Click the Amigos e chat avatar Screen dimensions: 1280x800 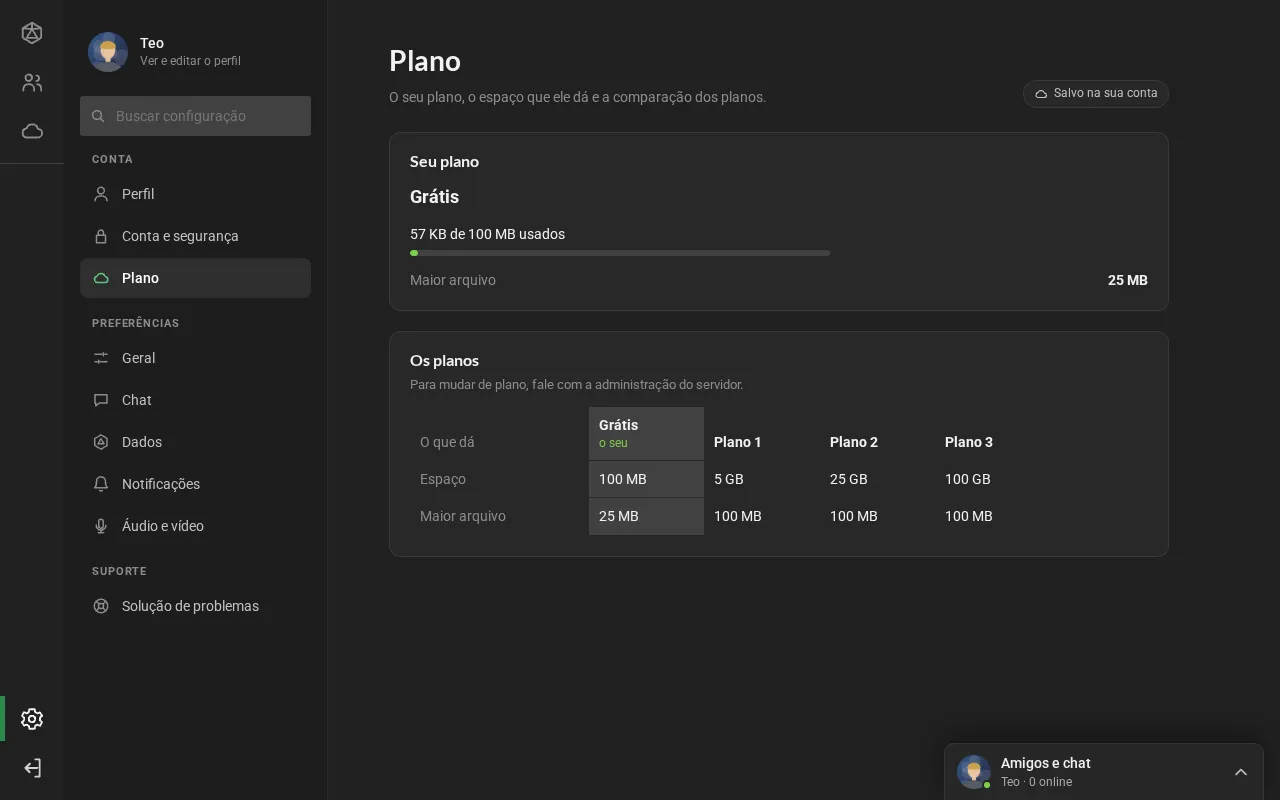click(974, 772)
